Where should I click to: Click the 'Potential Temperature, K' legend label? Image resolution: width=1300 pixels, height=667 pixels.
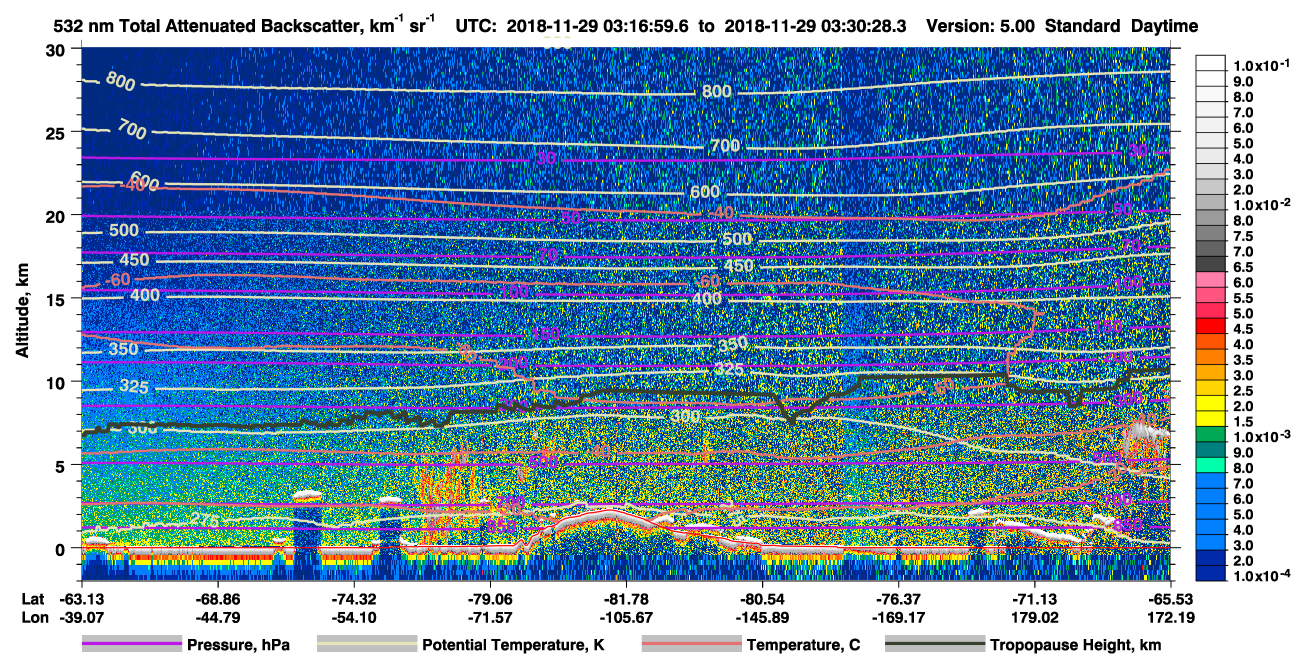[x=513, y=645]
